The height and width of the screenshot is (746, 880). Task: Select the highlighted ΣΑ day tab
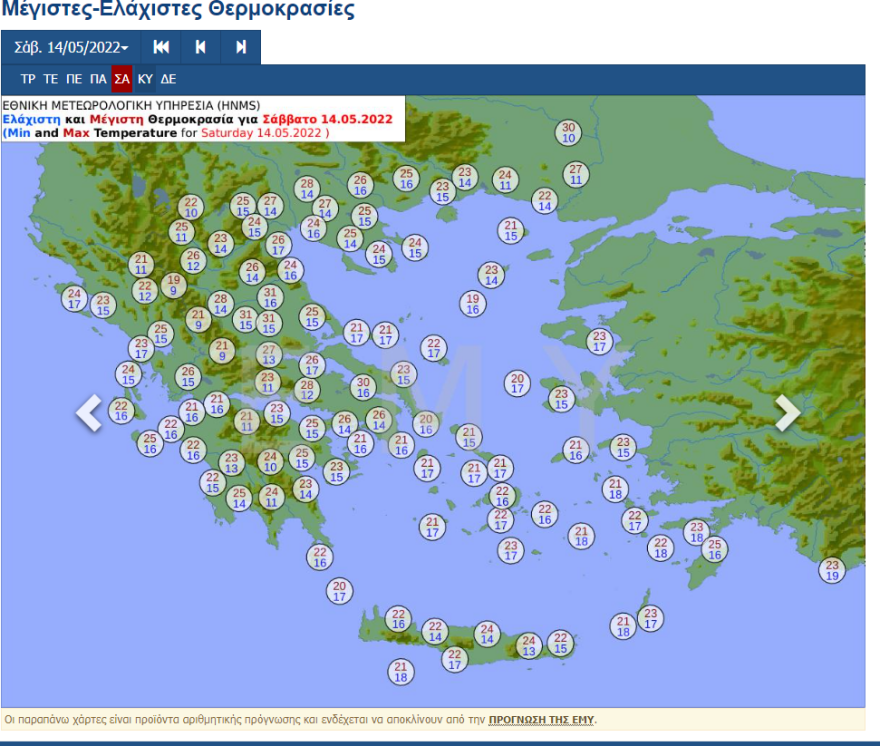[x=122, y=79]
